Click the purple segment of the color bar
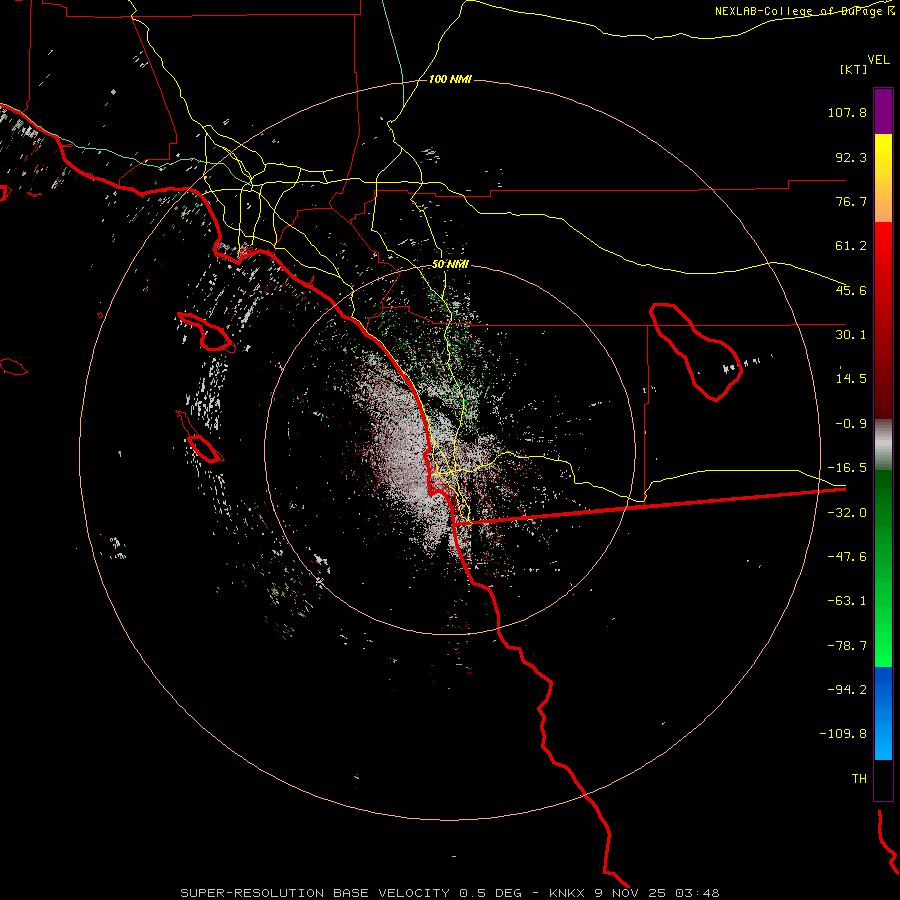Screen dimensions: 900x900 (x=883, y=111)
